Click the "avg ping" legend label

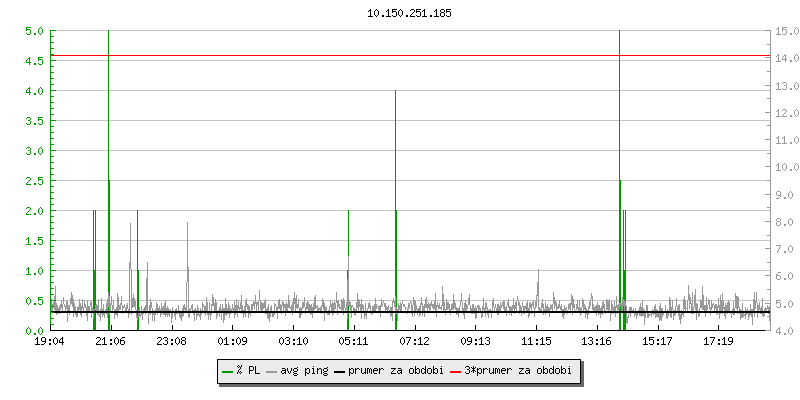[304, 371]
